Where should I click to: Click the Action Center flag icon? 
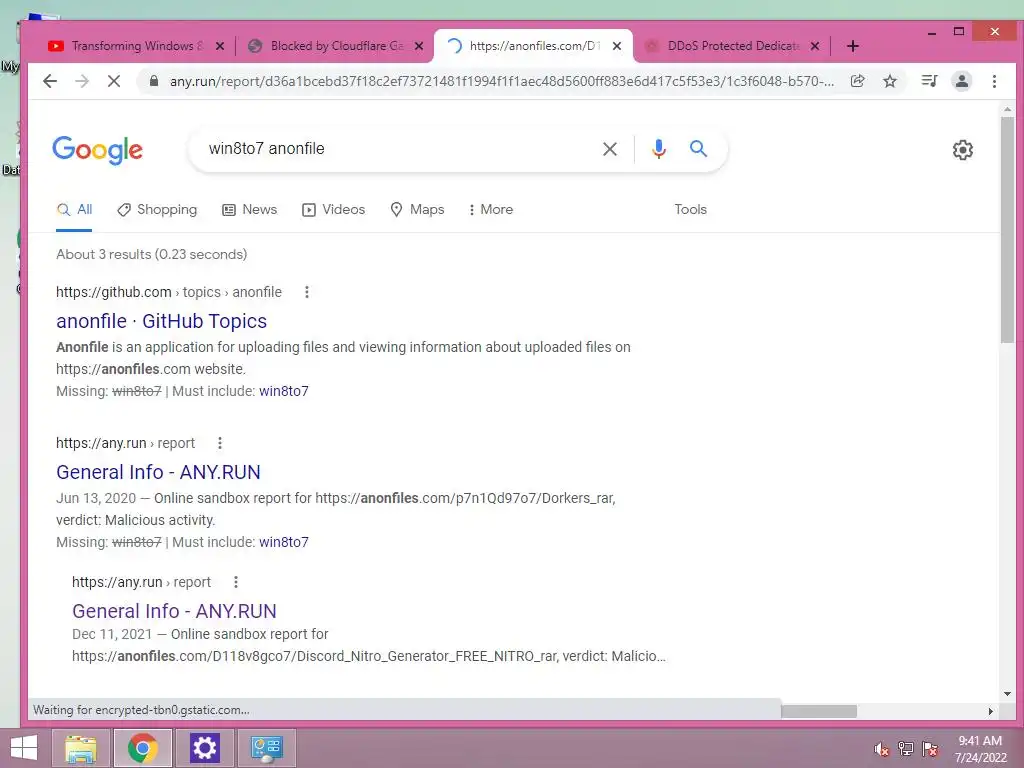[930, 749]
